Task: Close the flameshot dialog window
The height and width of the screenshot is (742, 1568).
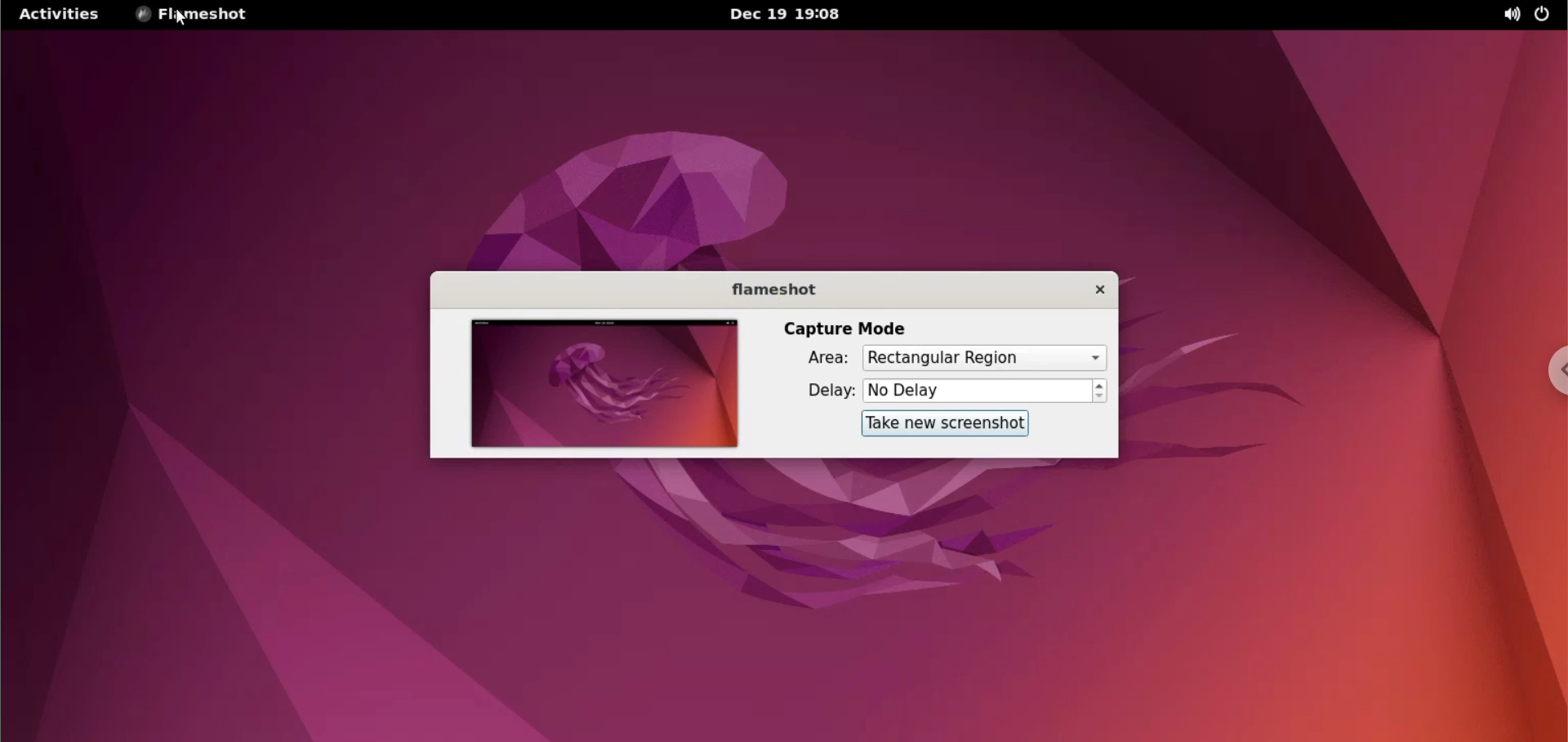Action: [x=1099, y=290]
